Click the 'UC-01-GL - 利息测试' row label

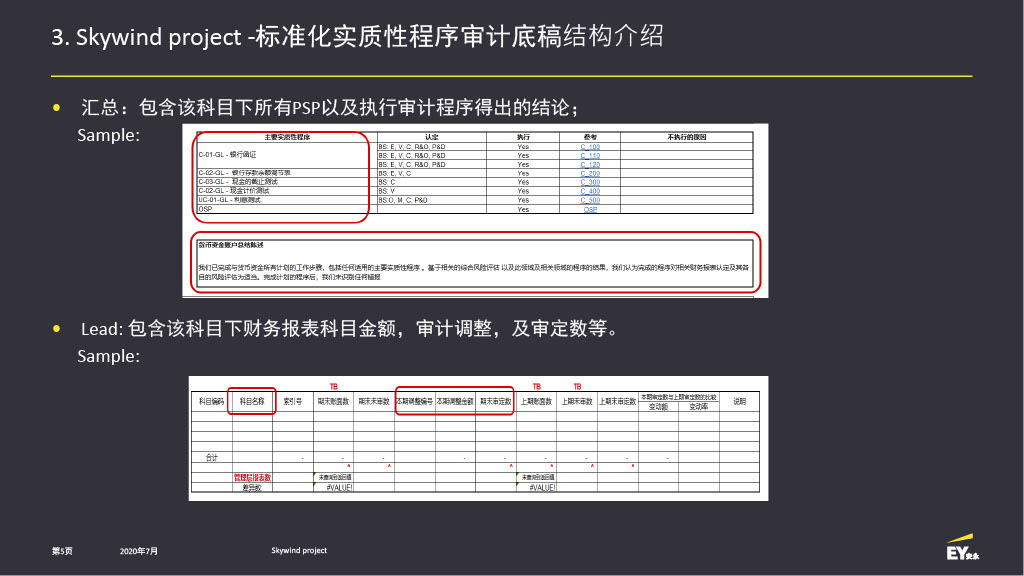[229, 200]
